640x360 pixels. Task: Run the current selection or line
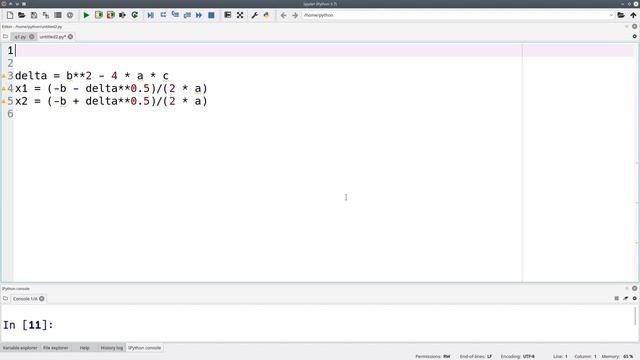[122, 15]
